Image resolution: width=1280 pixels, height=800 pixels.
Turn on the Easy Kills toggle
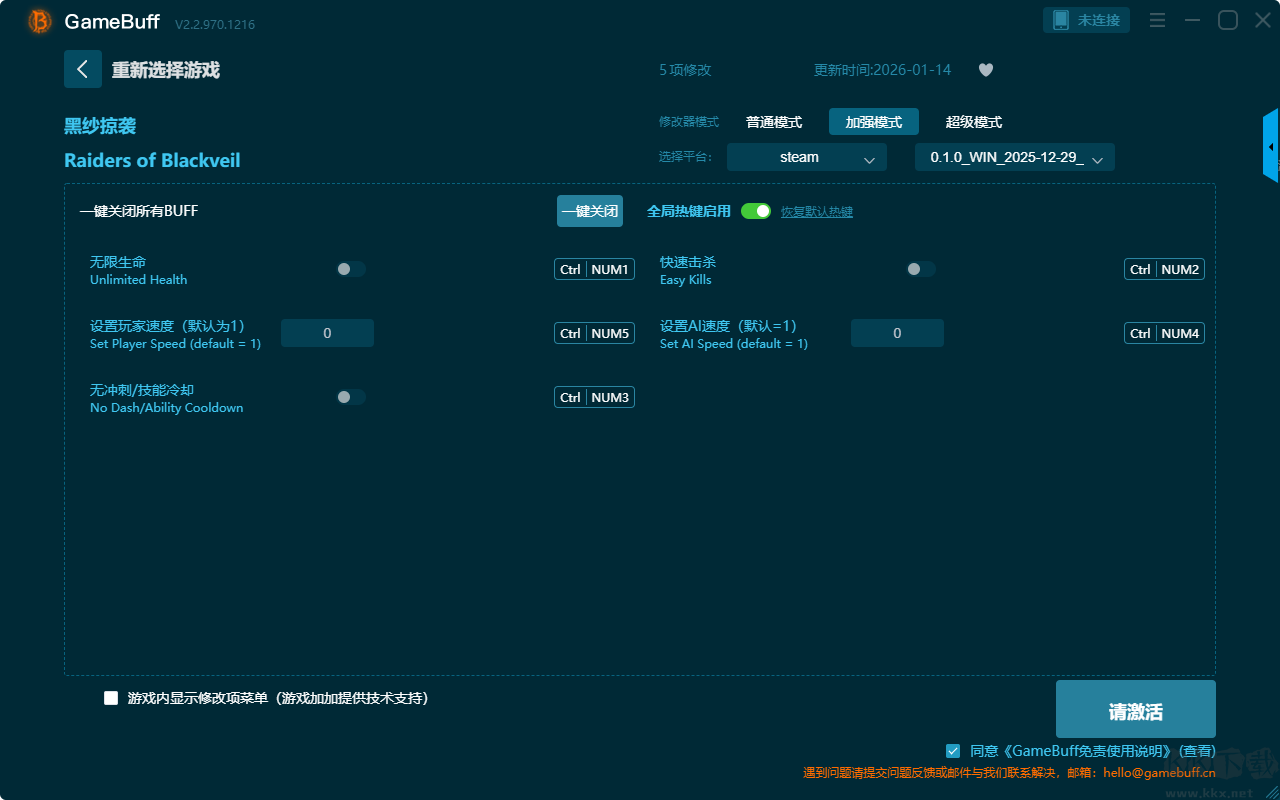pyautogui.click(x=921, y=269)
